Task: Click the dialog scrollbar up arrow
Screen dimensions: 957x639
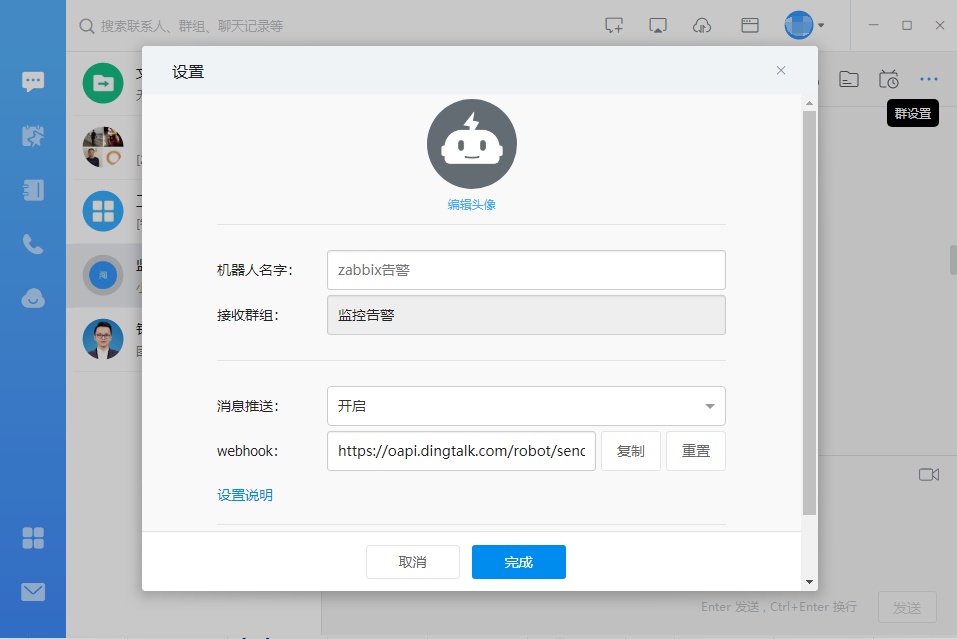Action: (x=809, y=103)
